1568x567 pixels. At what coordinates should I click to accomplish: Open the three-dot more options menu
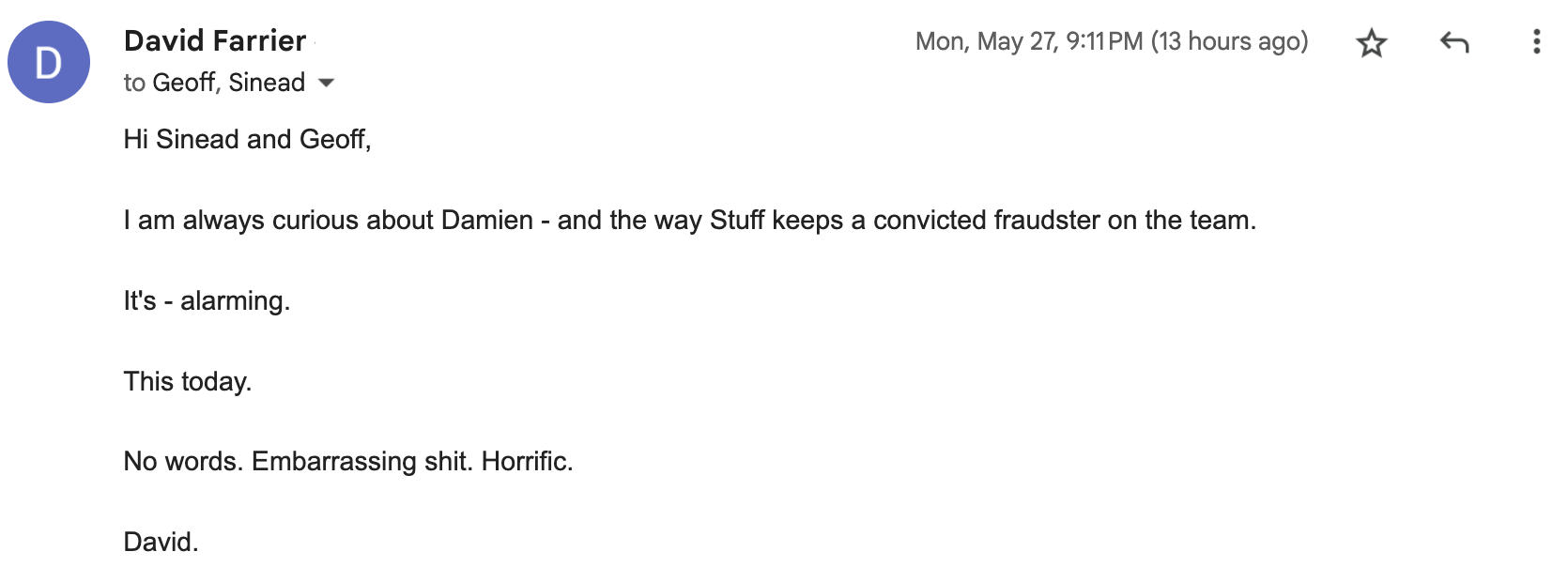1537,41
